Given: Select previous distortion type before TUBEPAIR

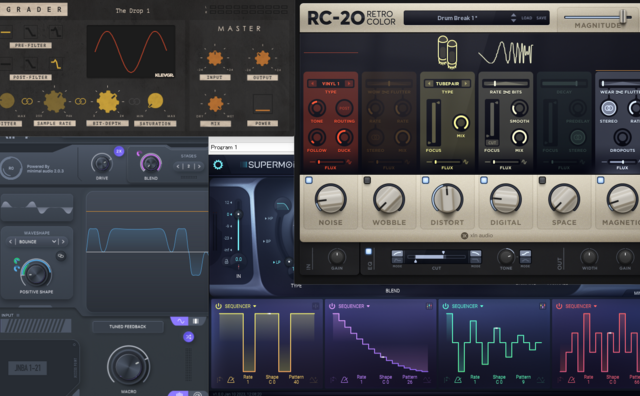Looking at the screenshot, I should [x=429, y=84].
